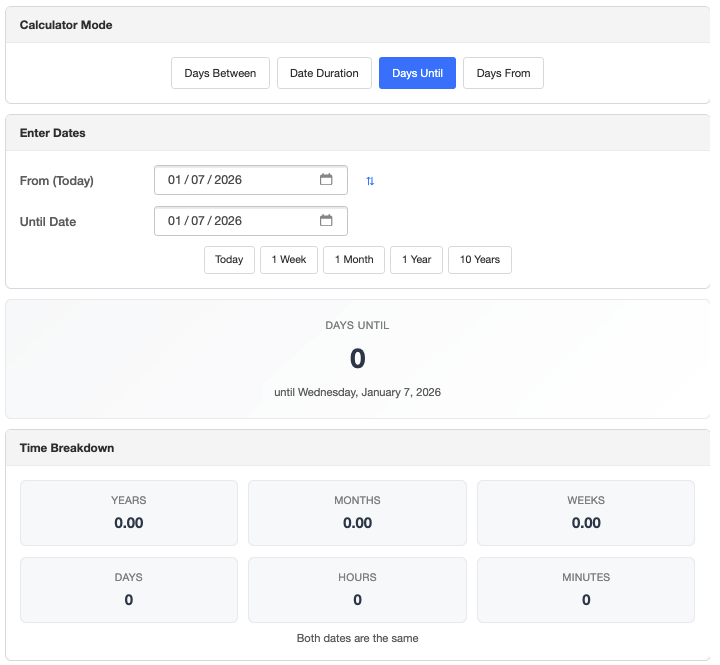Switch to Days Between mode
720x665 pixels.
coord(220,73)
